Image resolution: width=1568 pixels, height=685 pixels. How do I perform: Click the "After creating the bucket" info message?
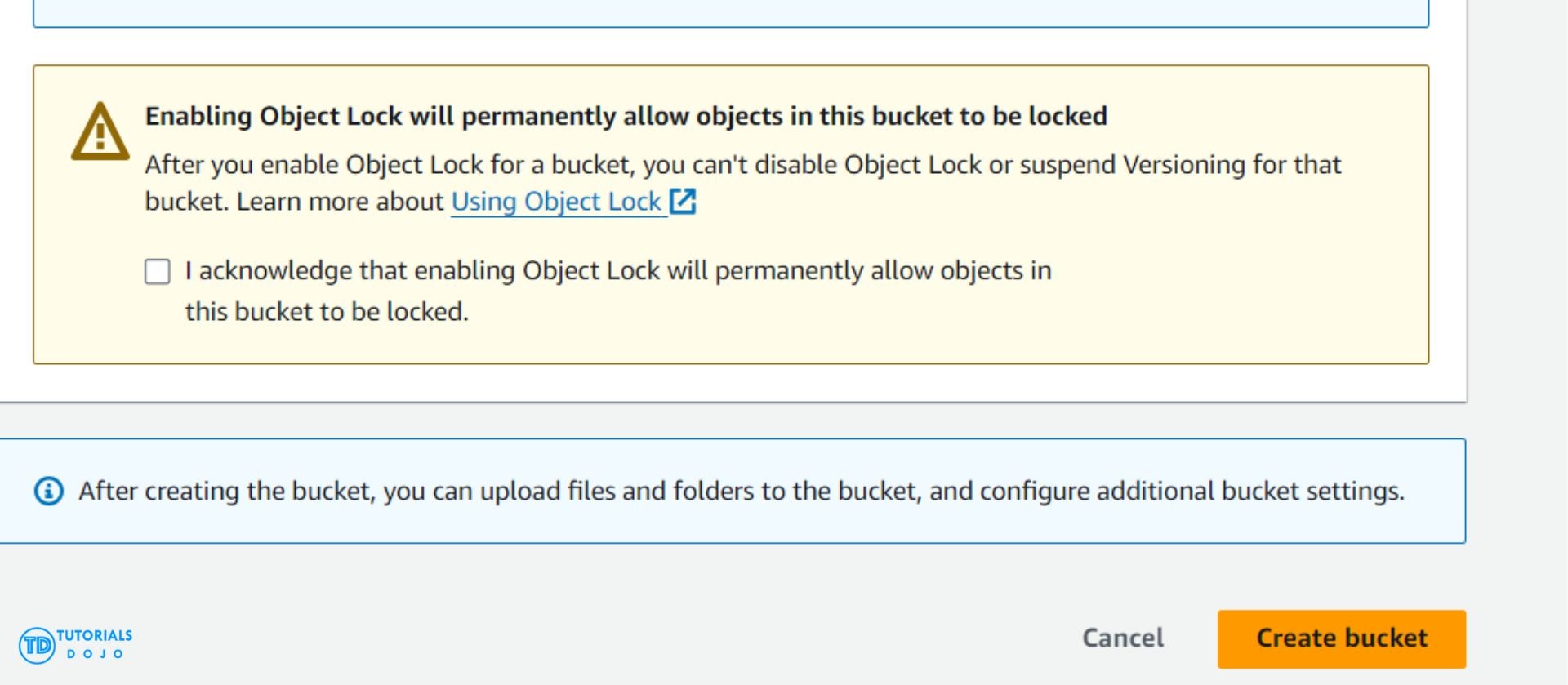click(x=741, y=491)
